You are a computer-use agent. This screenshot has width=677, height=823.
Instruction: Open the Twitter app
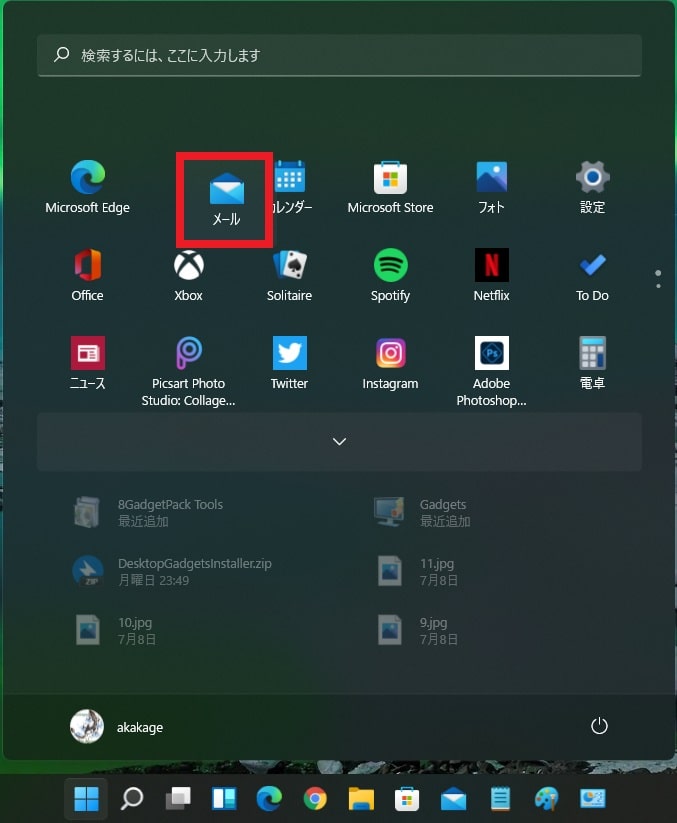(x=289, y=363)
